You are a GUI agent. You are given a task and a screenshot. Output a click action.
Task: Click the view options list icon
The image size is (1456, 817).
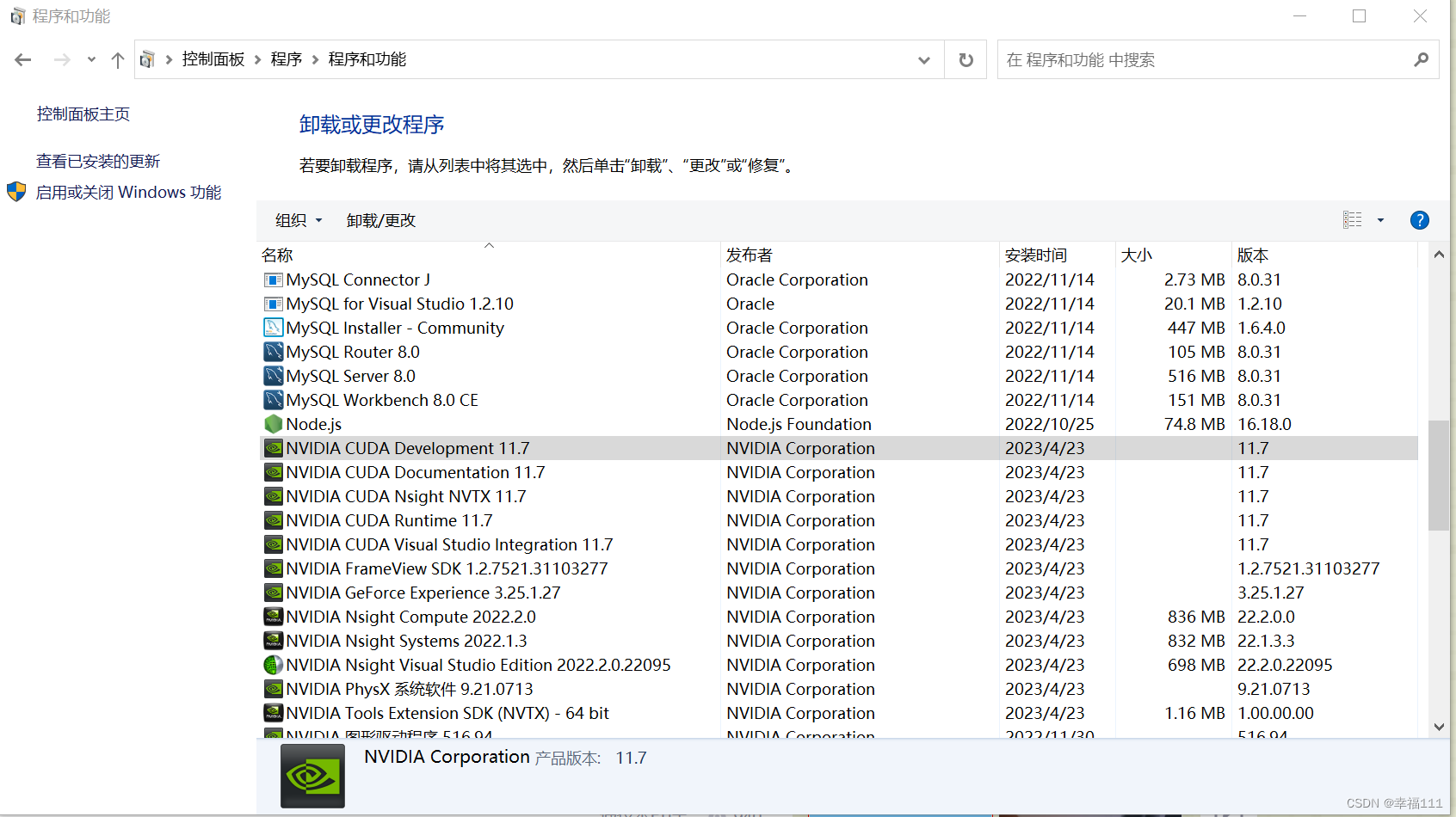tap(1353, 220)
